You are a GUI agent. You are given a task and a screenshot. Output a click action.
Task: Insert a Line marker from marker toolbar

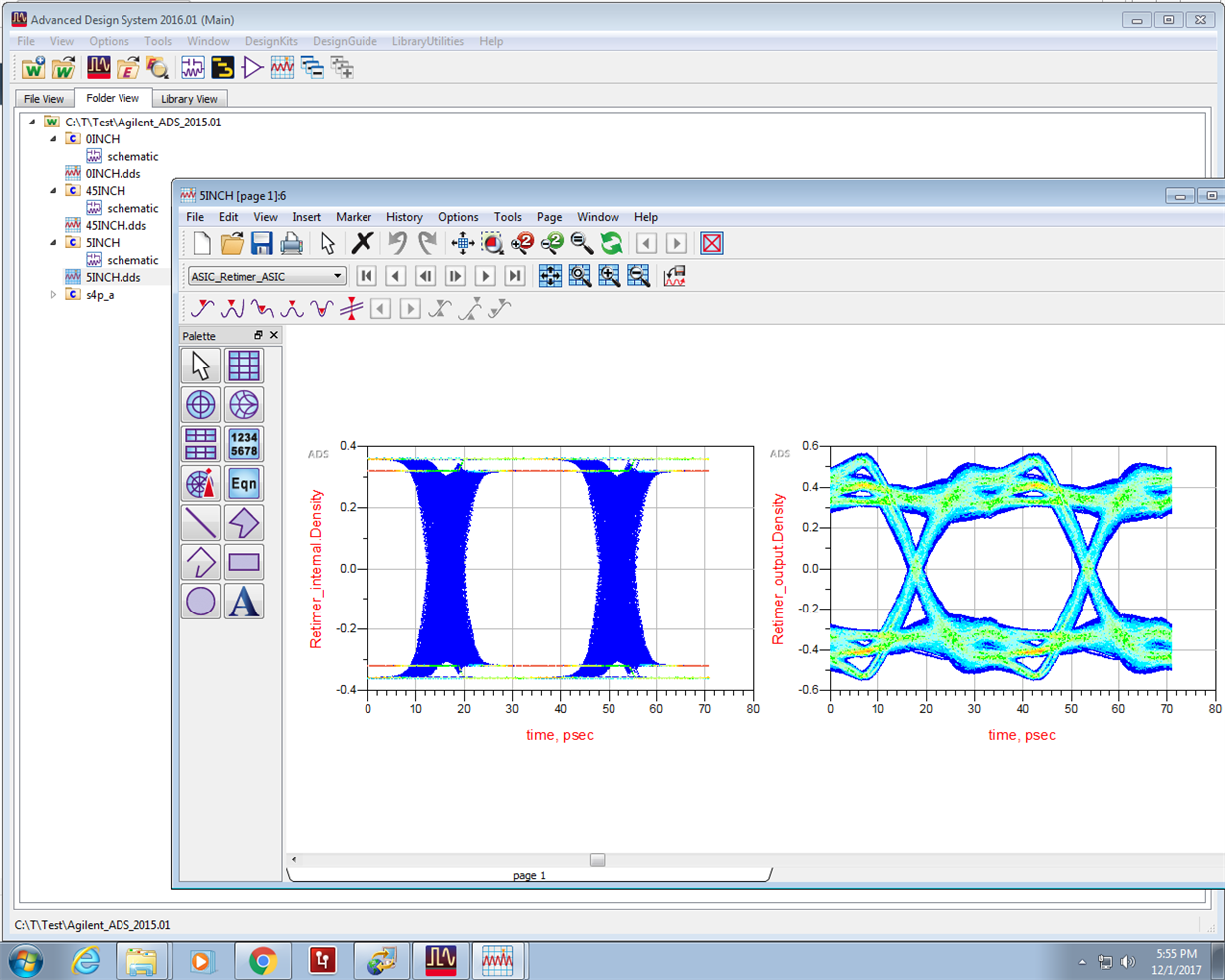351,309
